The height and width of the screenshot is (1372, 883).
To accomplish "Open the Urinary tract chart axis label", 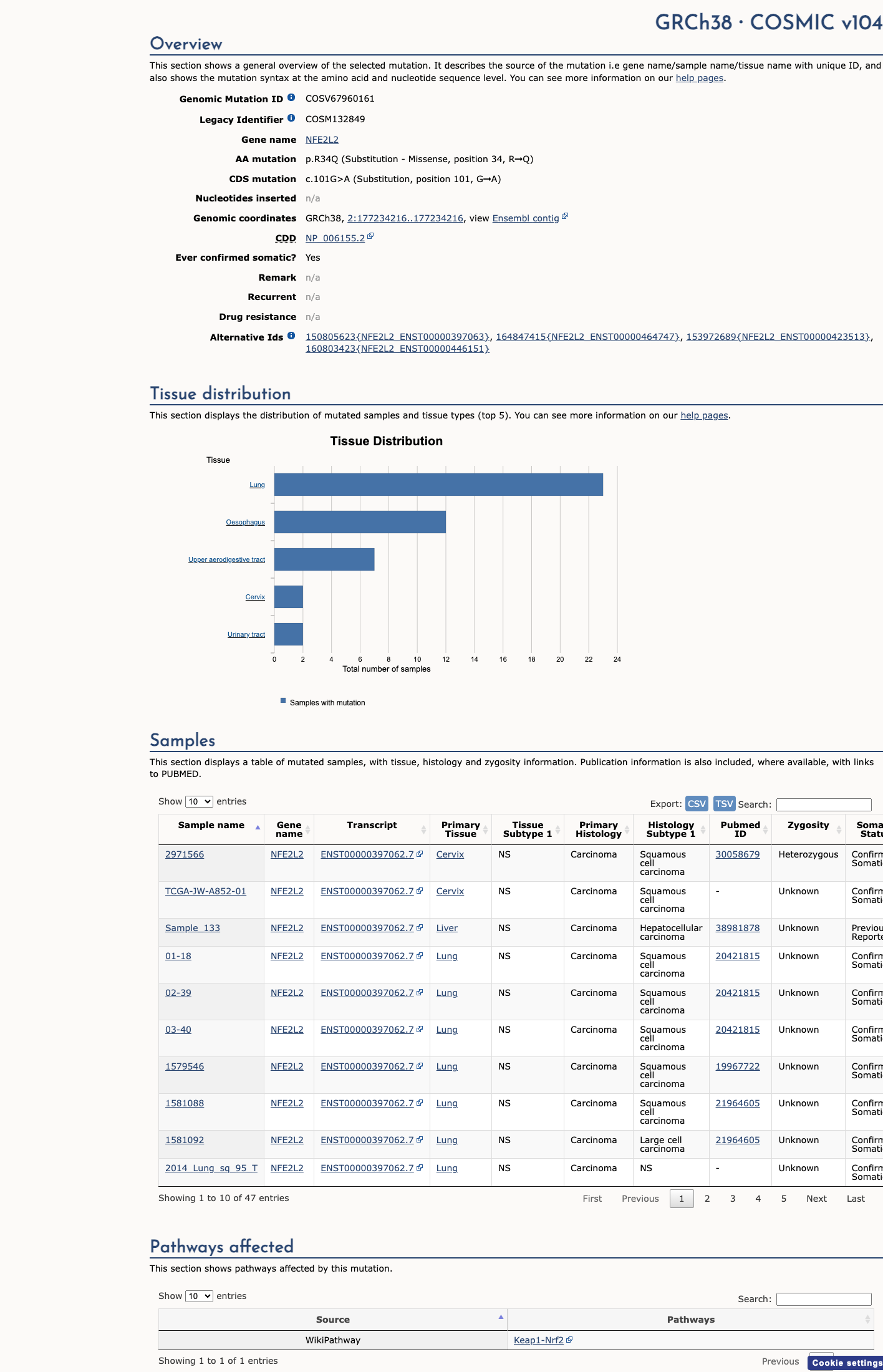I will [x=246, y=634].
